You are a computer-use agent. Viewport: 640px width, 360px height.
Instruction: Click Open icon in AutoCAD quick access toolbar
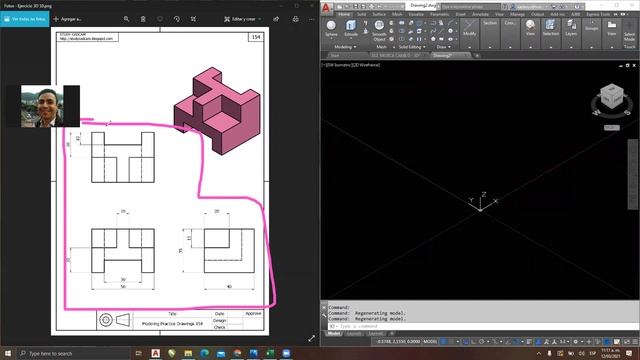[347, 7]
